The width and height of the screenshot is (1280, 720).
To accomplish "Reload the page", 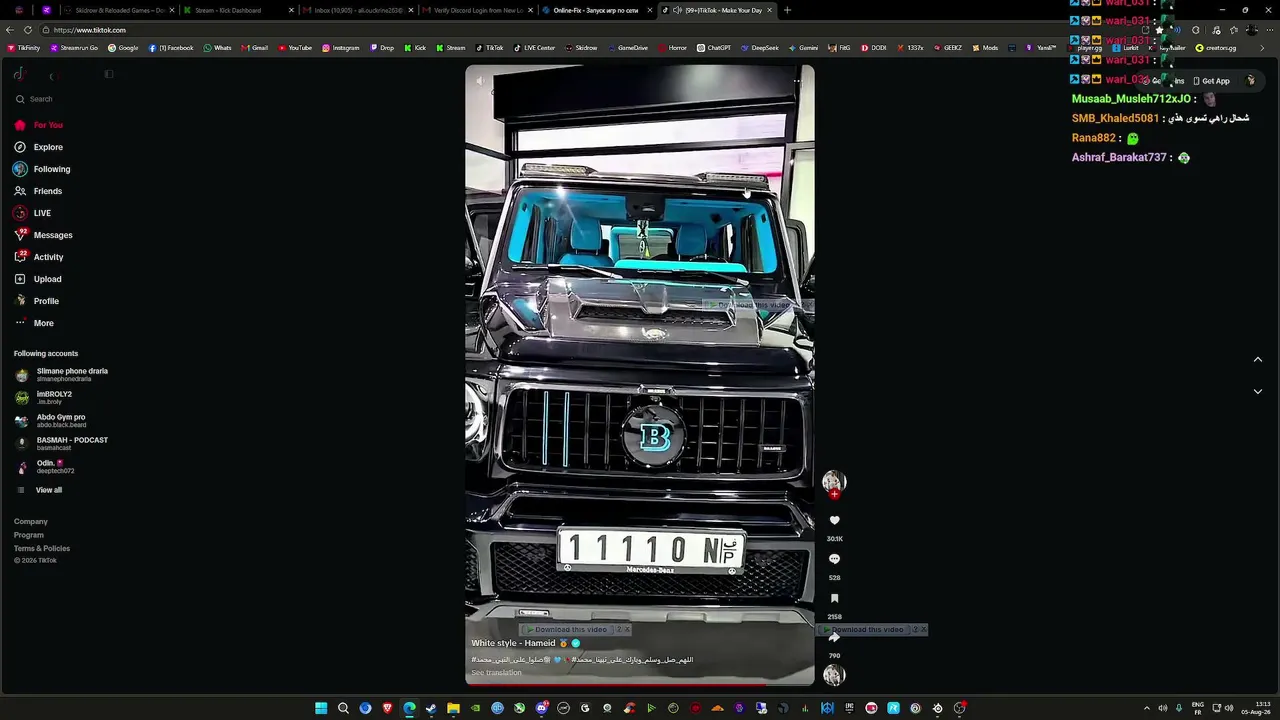I will [x=27, y=30].
